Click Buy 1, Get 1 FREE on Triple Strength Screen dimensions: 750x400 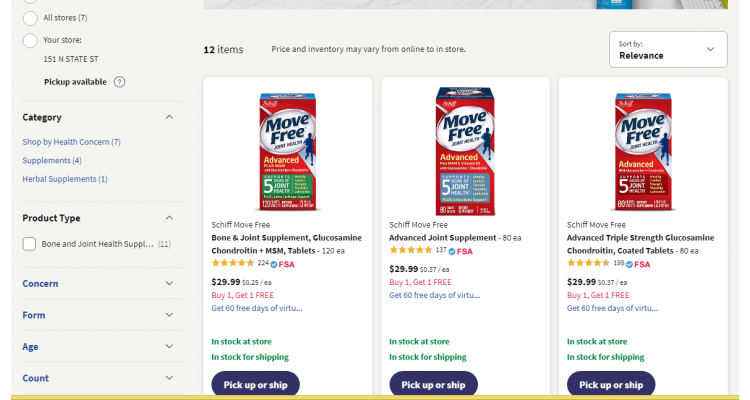pyautogui.click(x=598, y=295)
